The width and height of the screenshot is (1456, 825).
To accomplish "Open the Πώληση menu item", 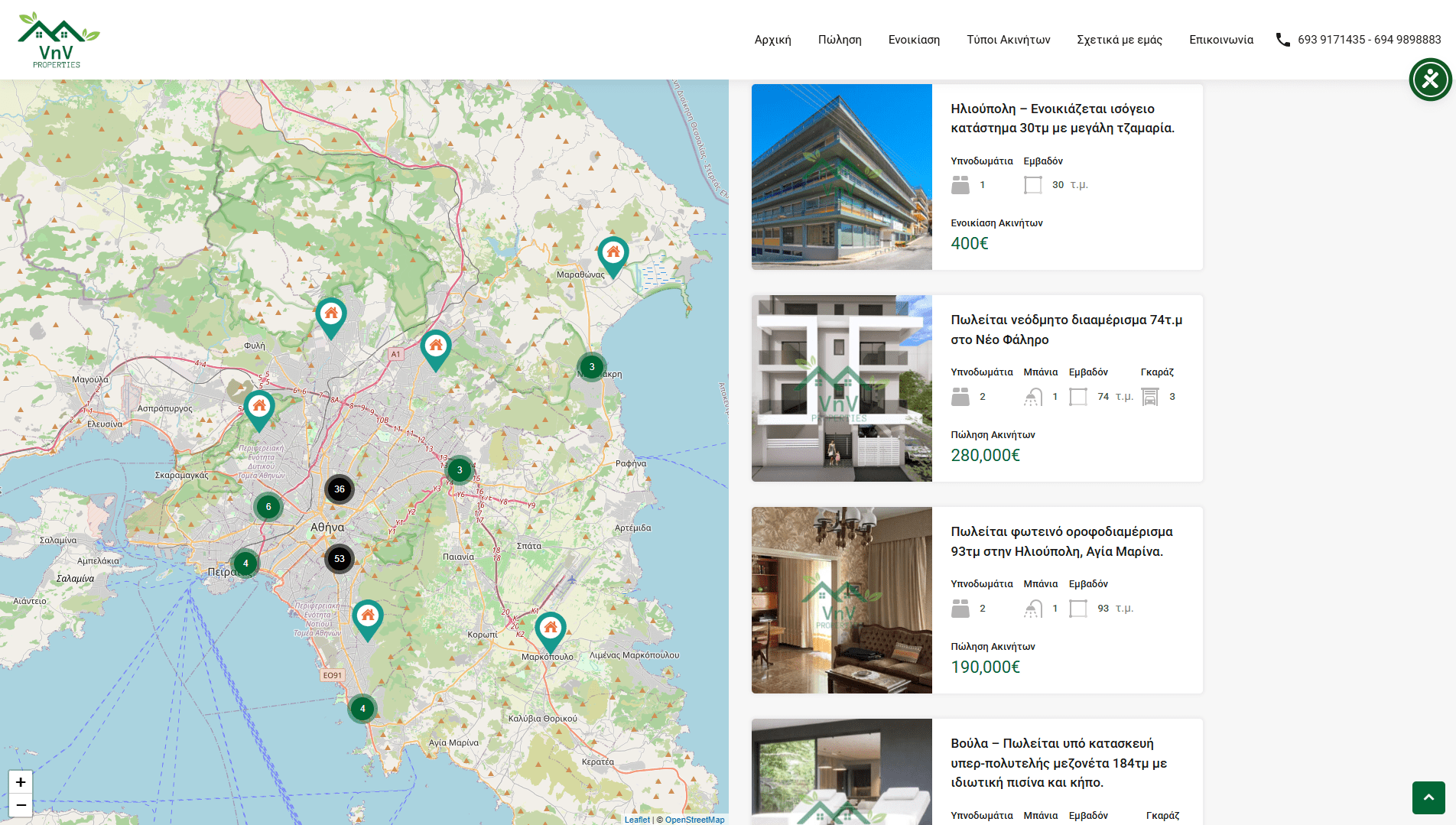I will (x=839, y=40).
